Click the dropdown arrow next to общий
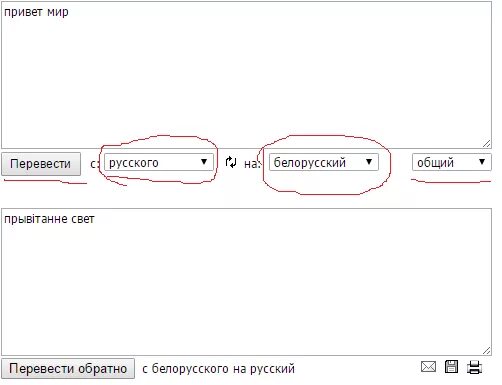502x385 pixels. [482, 162]
